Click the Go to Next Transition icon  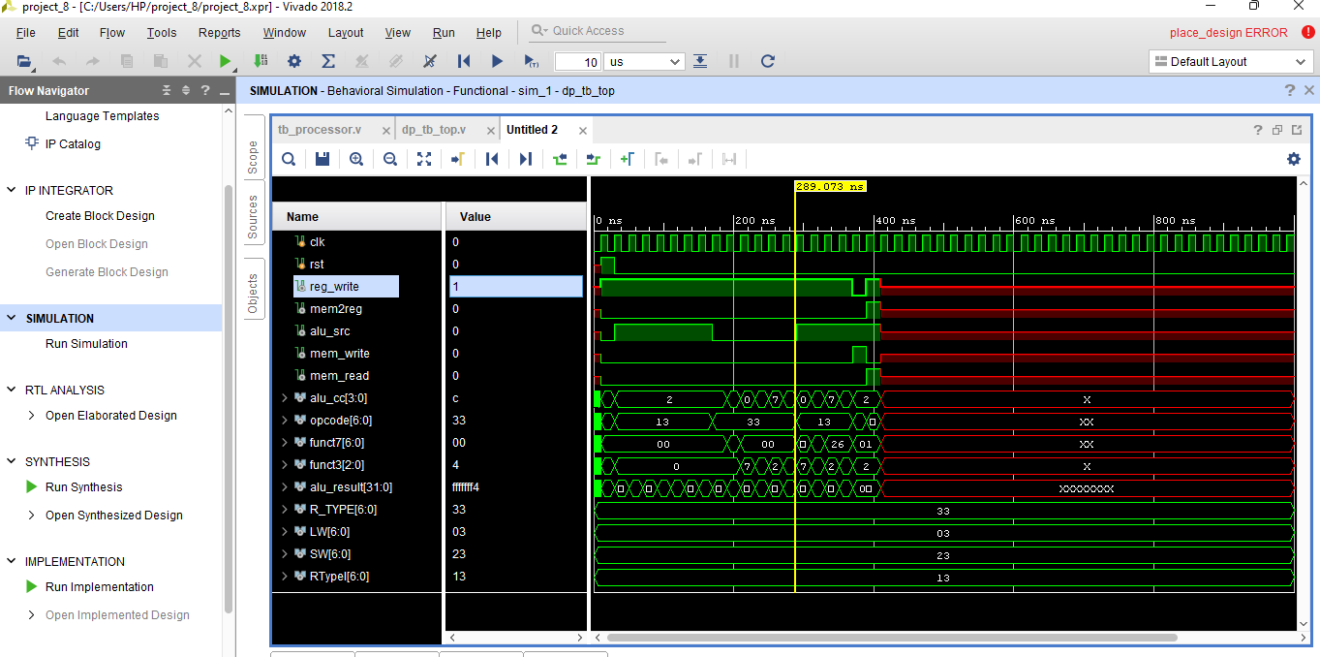(x=525, y=159)
